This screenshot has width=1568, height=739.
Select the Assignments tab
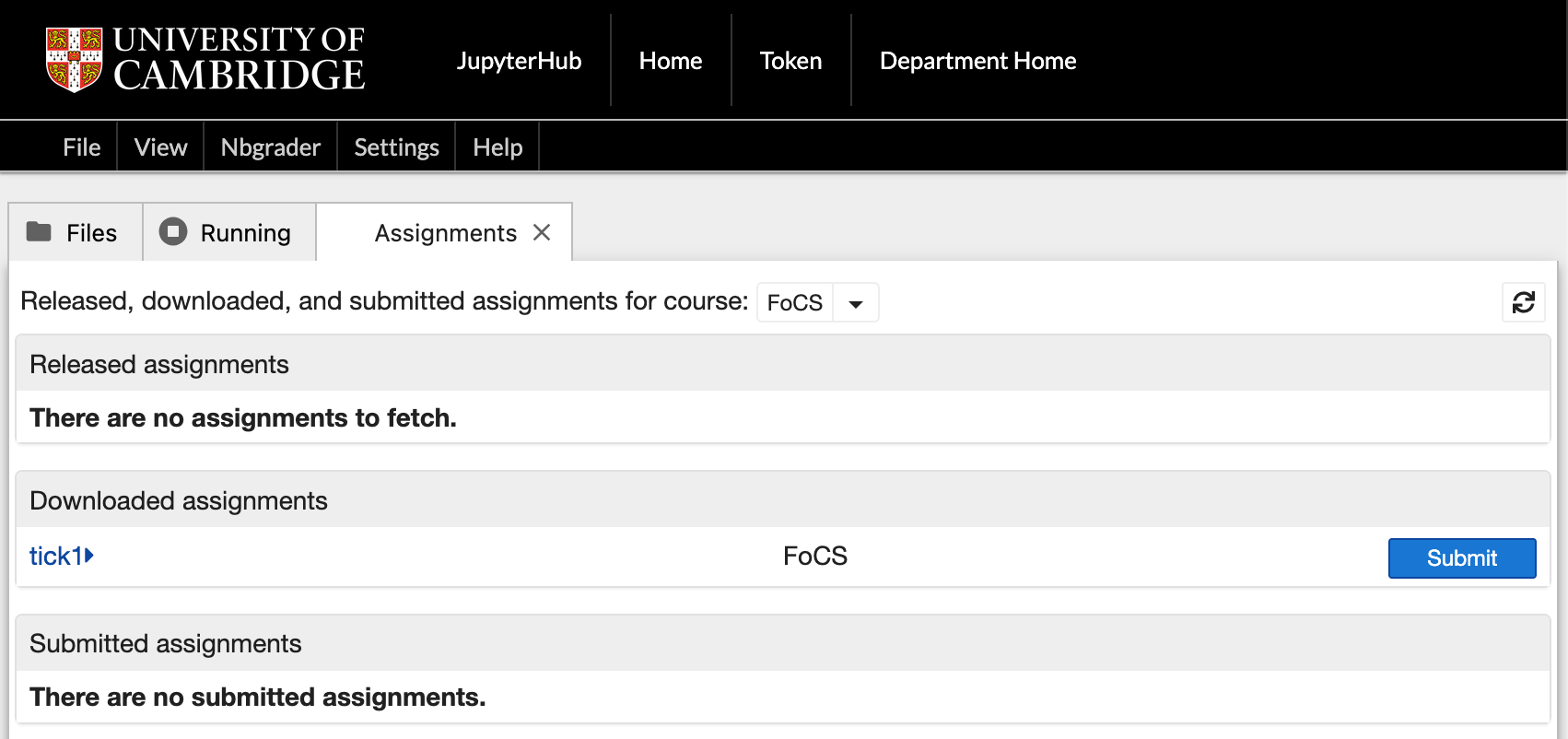445,233
